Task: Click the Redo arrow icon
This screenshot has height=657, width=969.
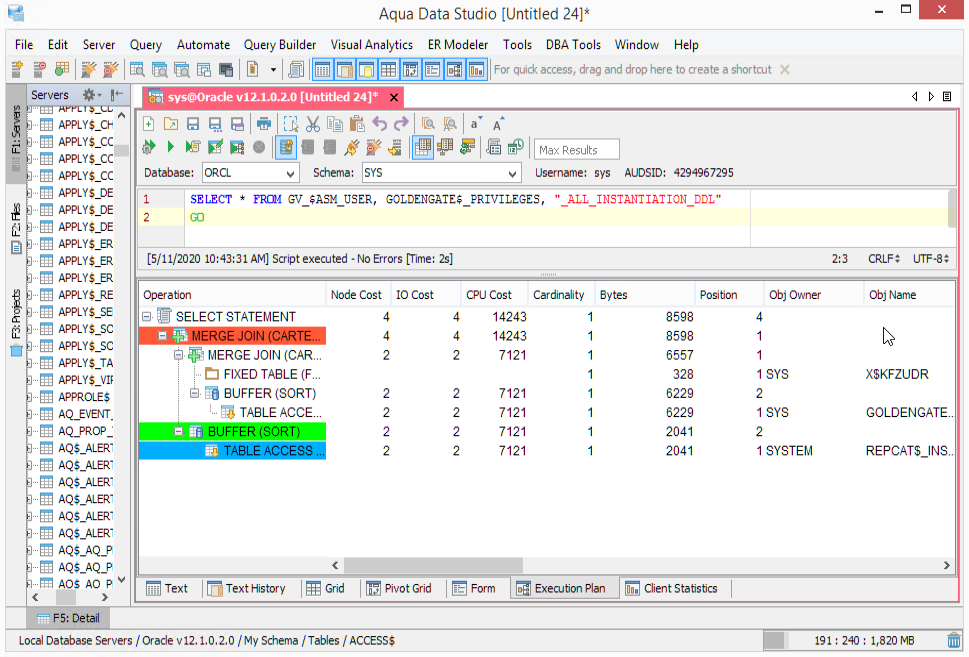Action: click(x=401, y=124)
